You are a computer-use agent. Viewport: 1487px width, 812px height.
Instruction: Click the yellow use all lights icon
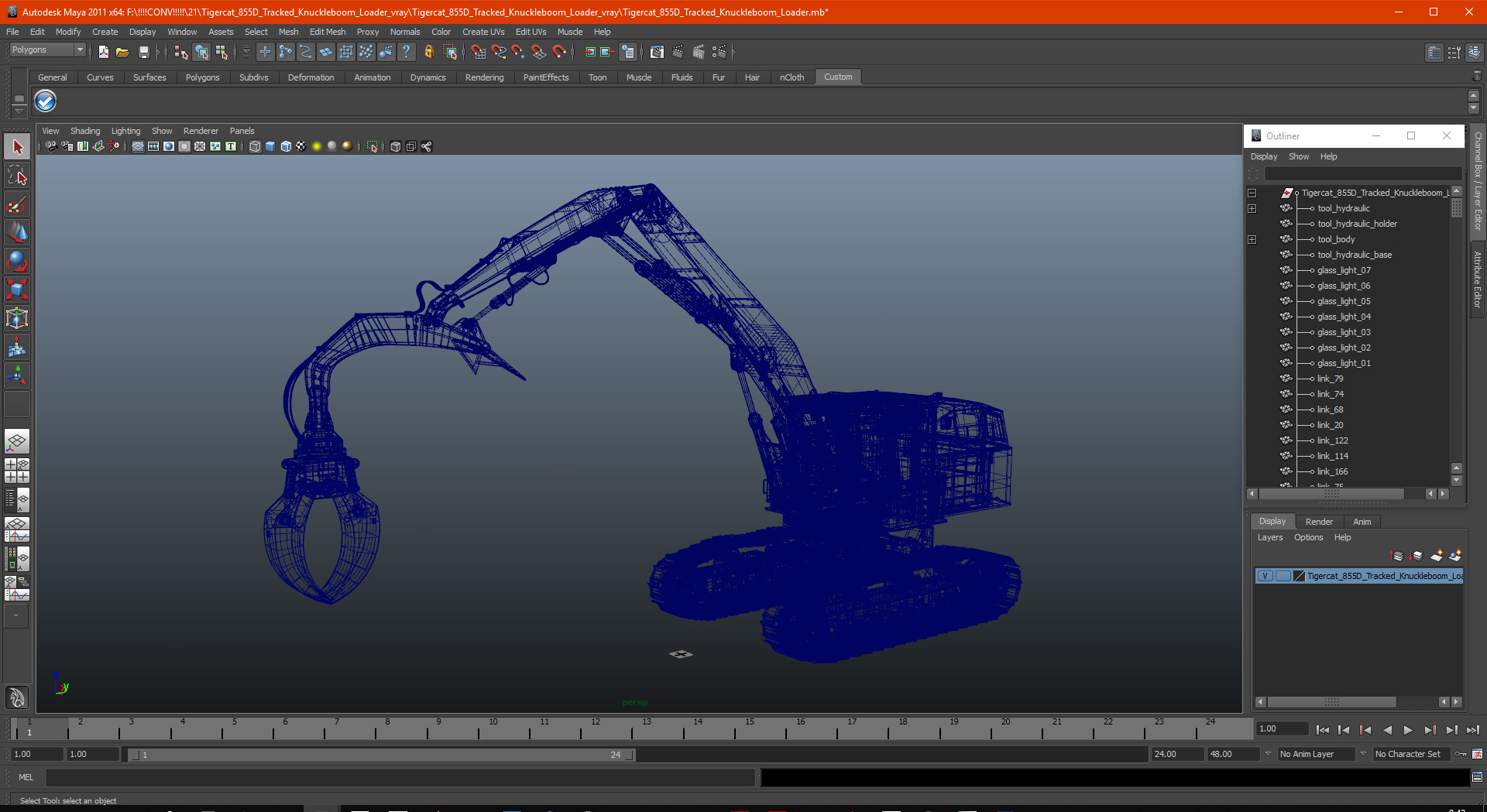click(317, 146)
